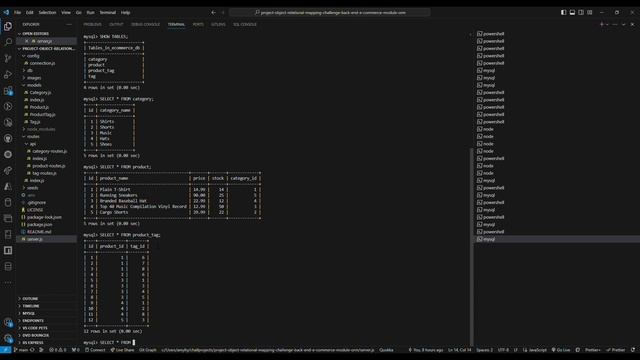Switch to the Problems panel tab
This screenshot has height=360, width=640.
click(92, 24)
